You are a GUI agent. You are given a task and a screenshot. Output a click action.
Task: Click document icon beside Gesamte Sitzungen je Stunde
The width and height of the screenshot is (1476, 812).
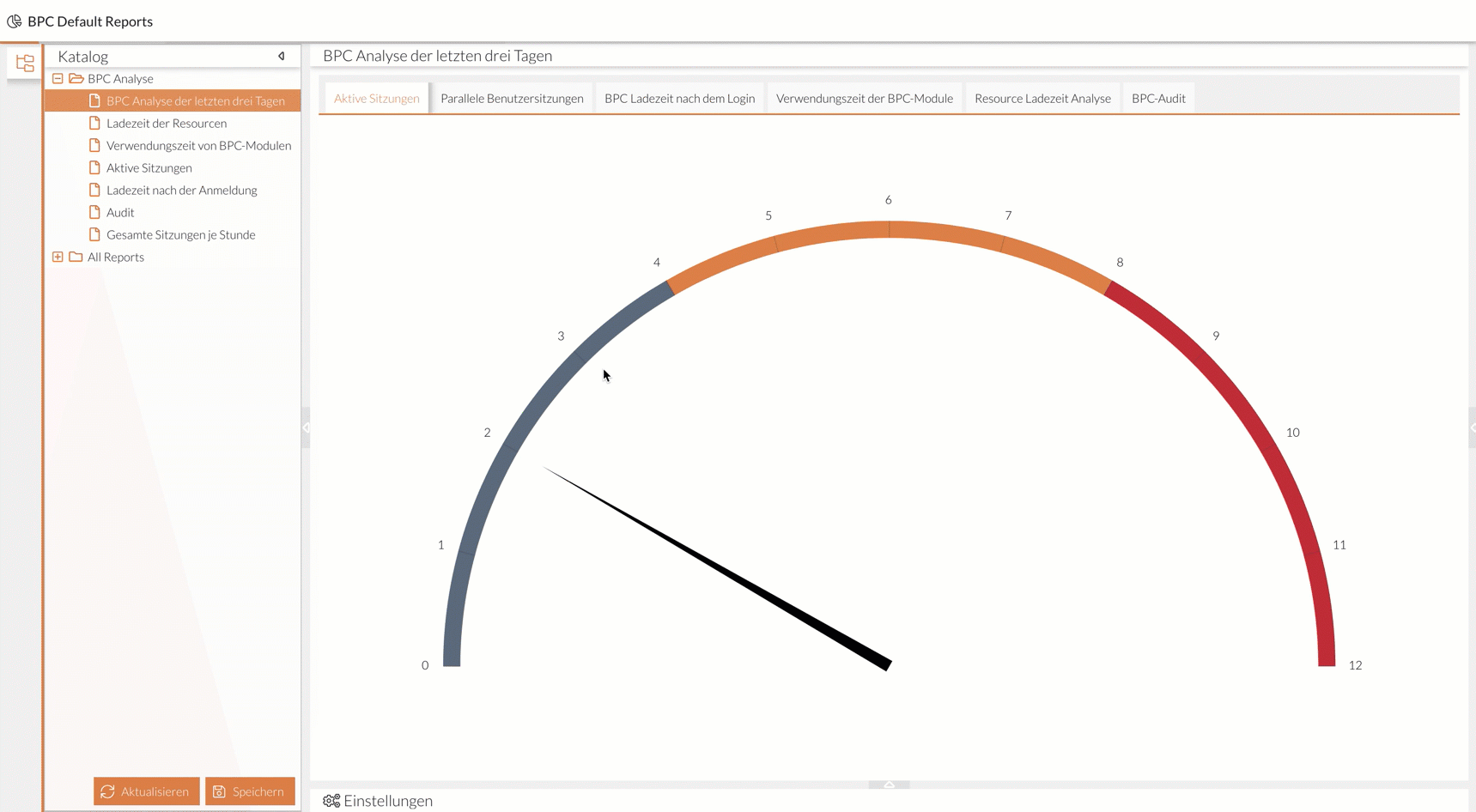[95, 235]
